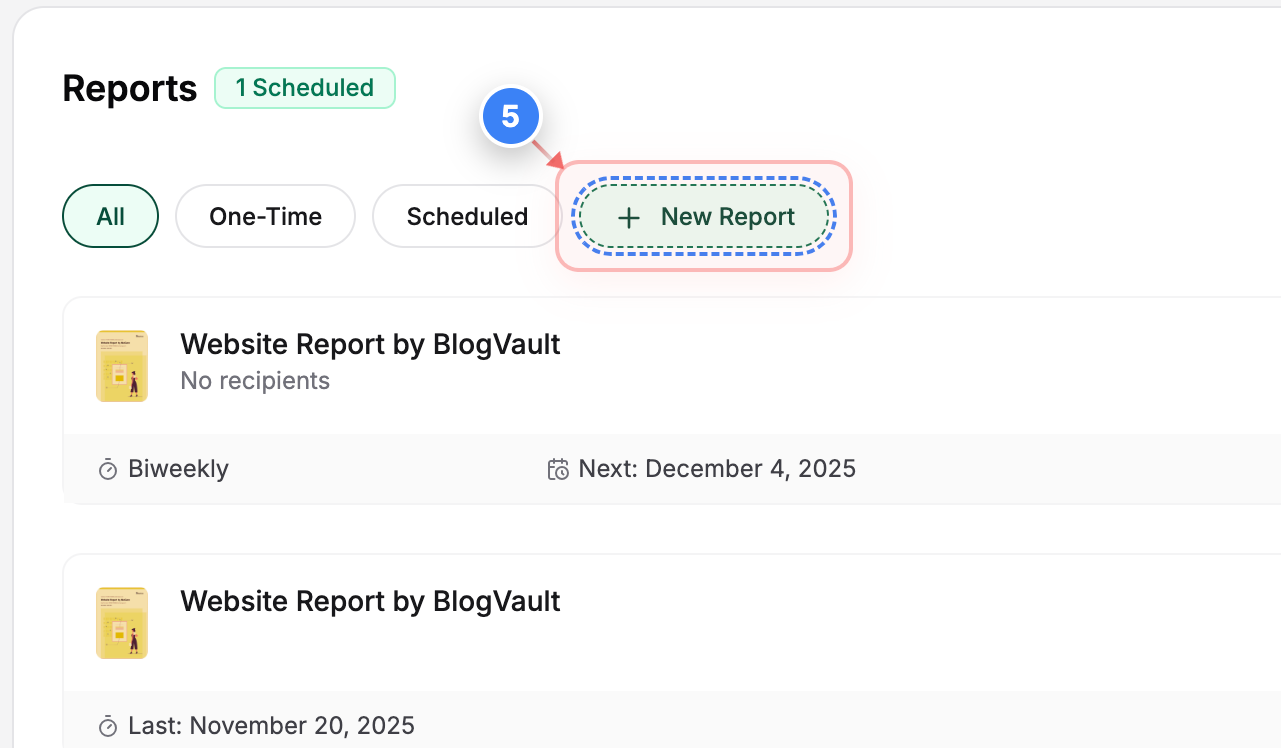Switch to the One-Time filter
This screenshot has height=748, width=1281.
click(265, 216)
